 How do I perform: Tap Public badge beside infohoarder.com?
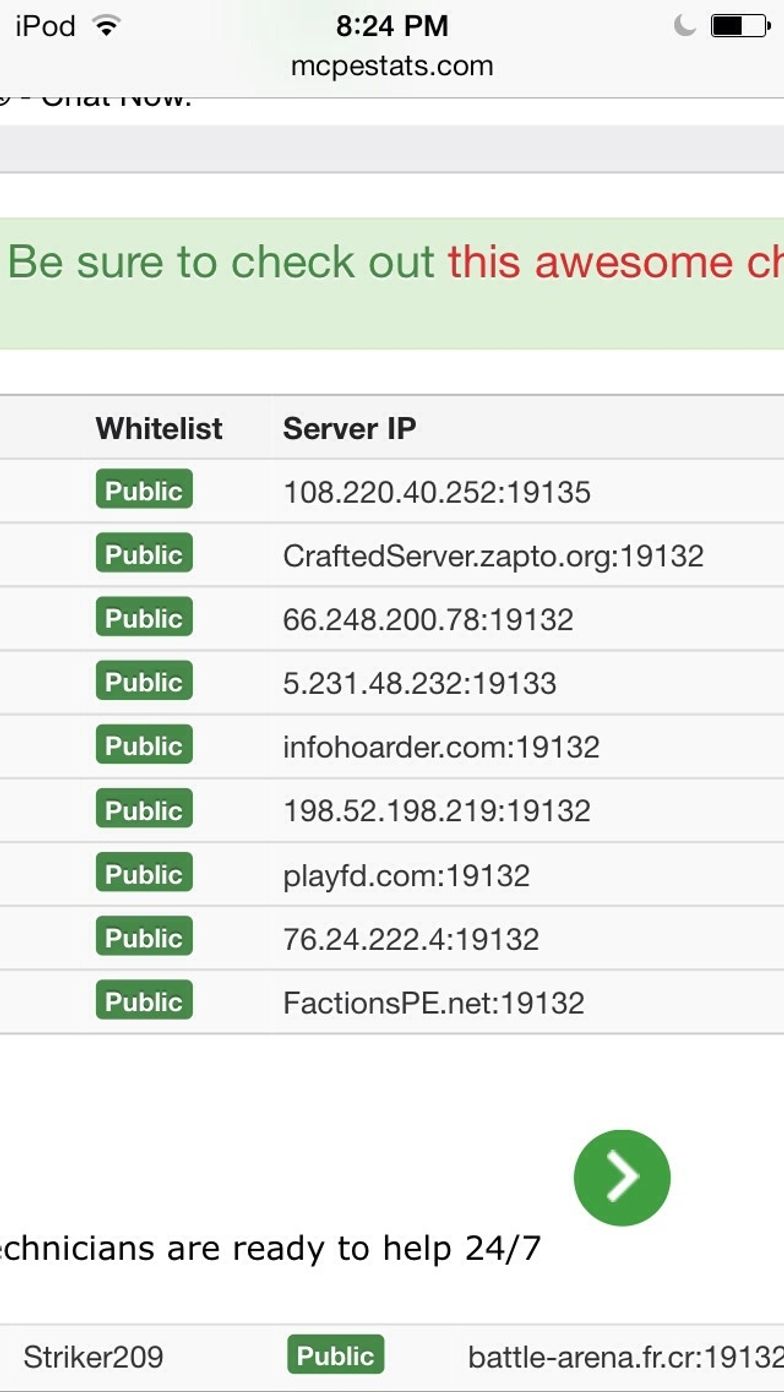click(x=144, y=745)
